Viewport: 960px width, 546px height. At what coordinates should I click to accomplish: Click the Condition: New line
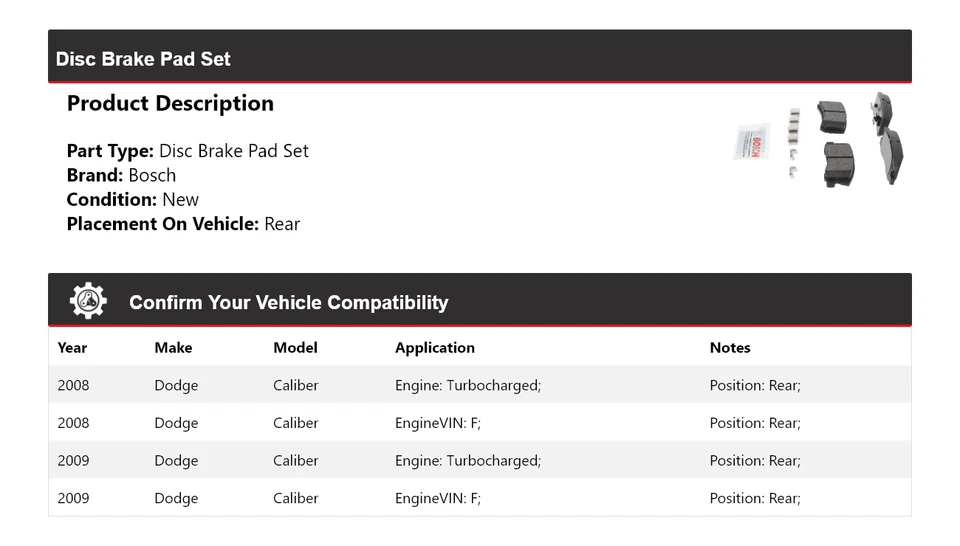click(x=133, y=200)
